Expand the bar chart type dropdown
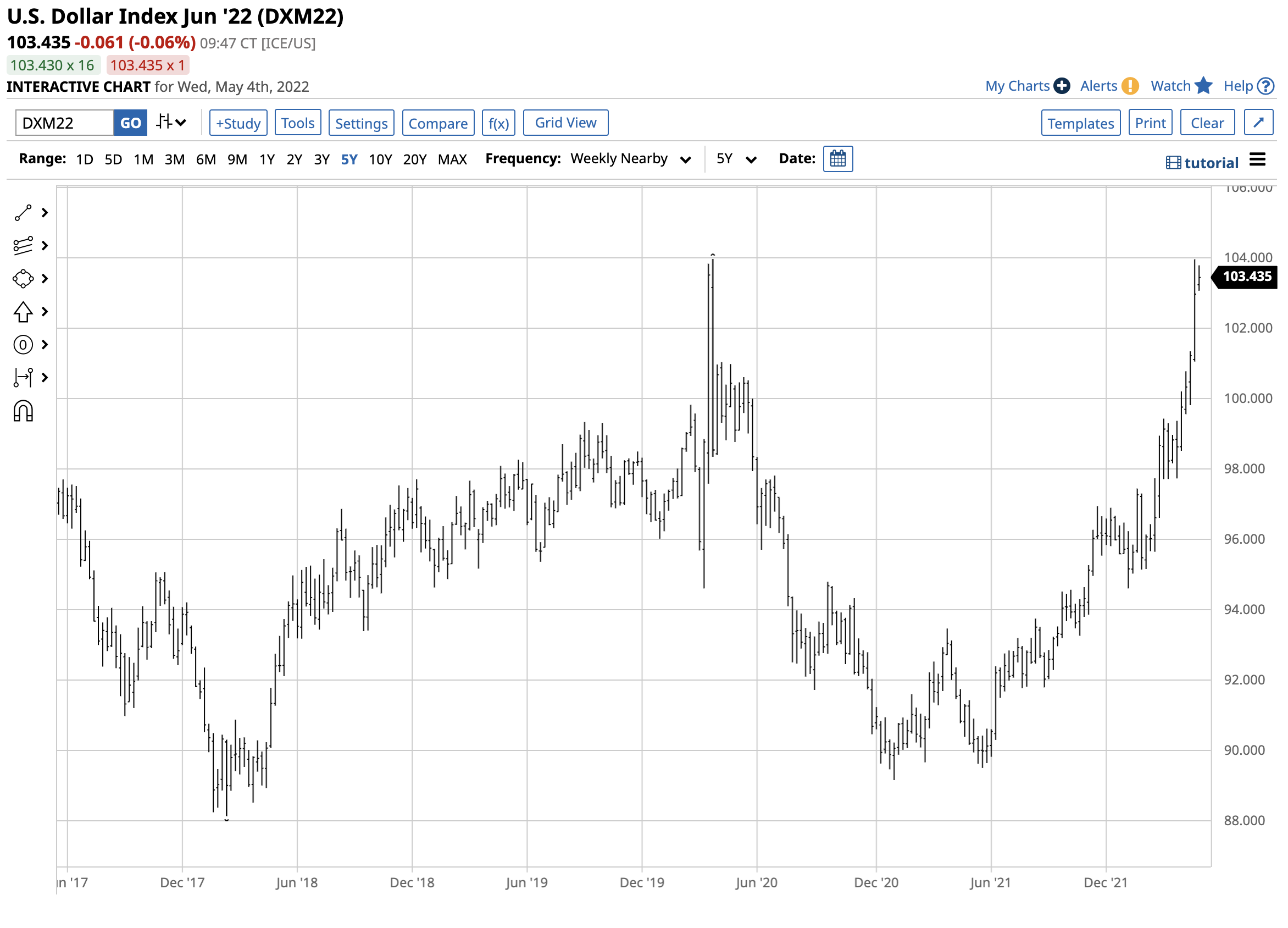The image size is (1288, 928). click(x=171, y=123)
